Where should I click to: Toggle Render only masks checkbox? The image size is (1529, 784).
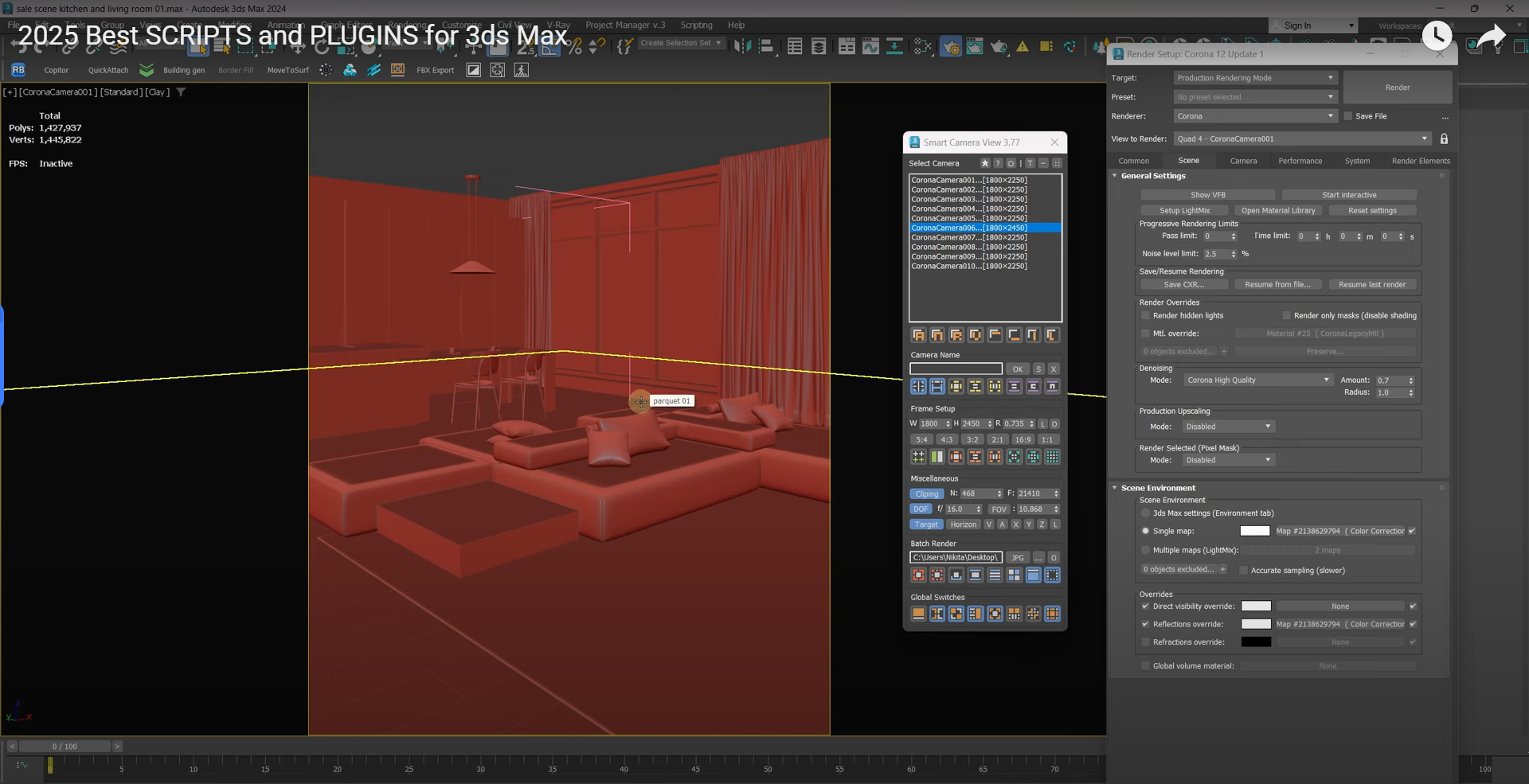(1286, 315)
